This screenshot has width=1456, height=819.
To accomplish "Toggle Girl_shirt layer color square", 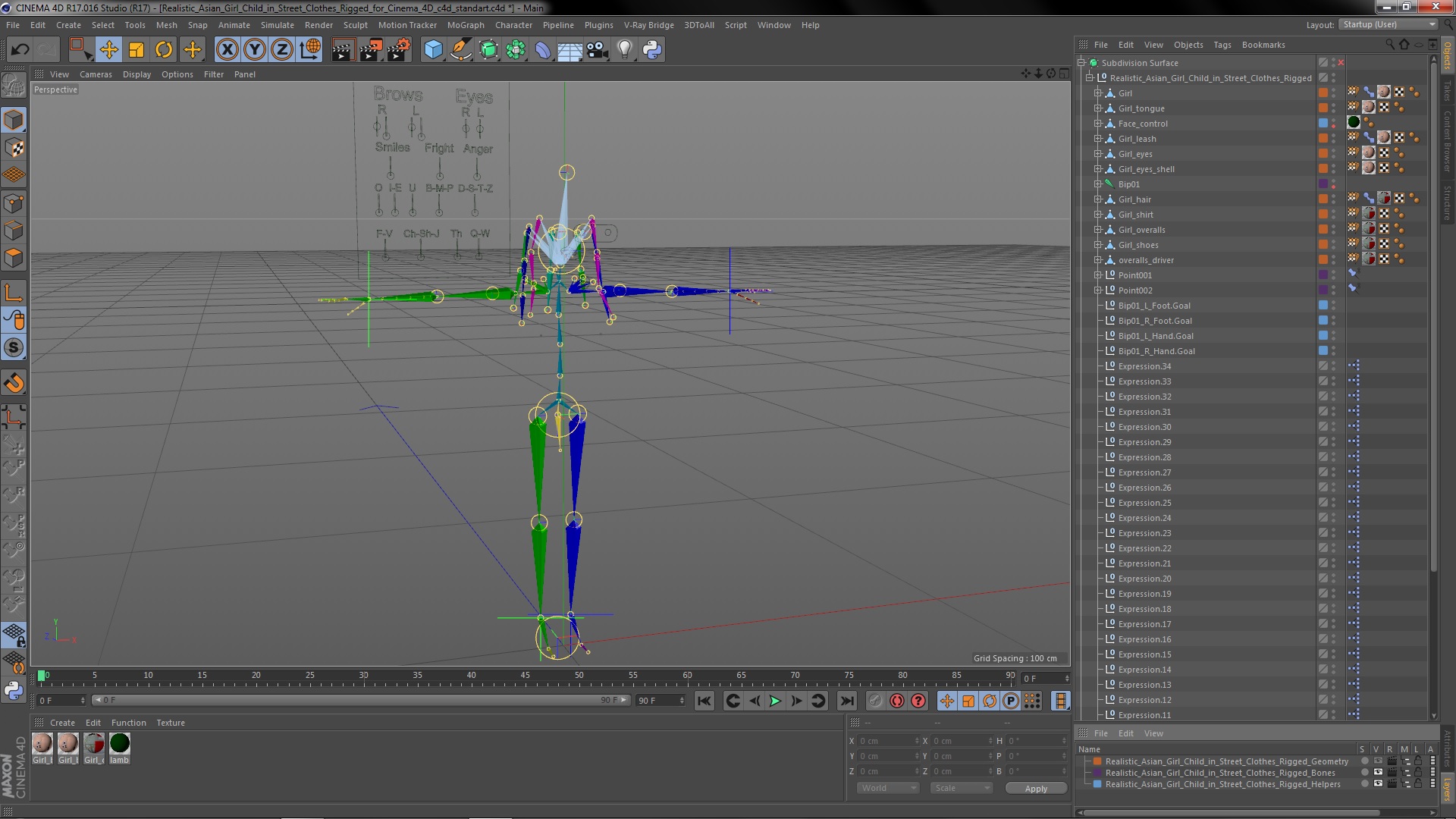I will (1323, 215).
